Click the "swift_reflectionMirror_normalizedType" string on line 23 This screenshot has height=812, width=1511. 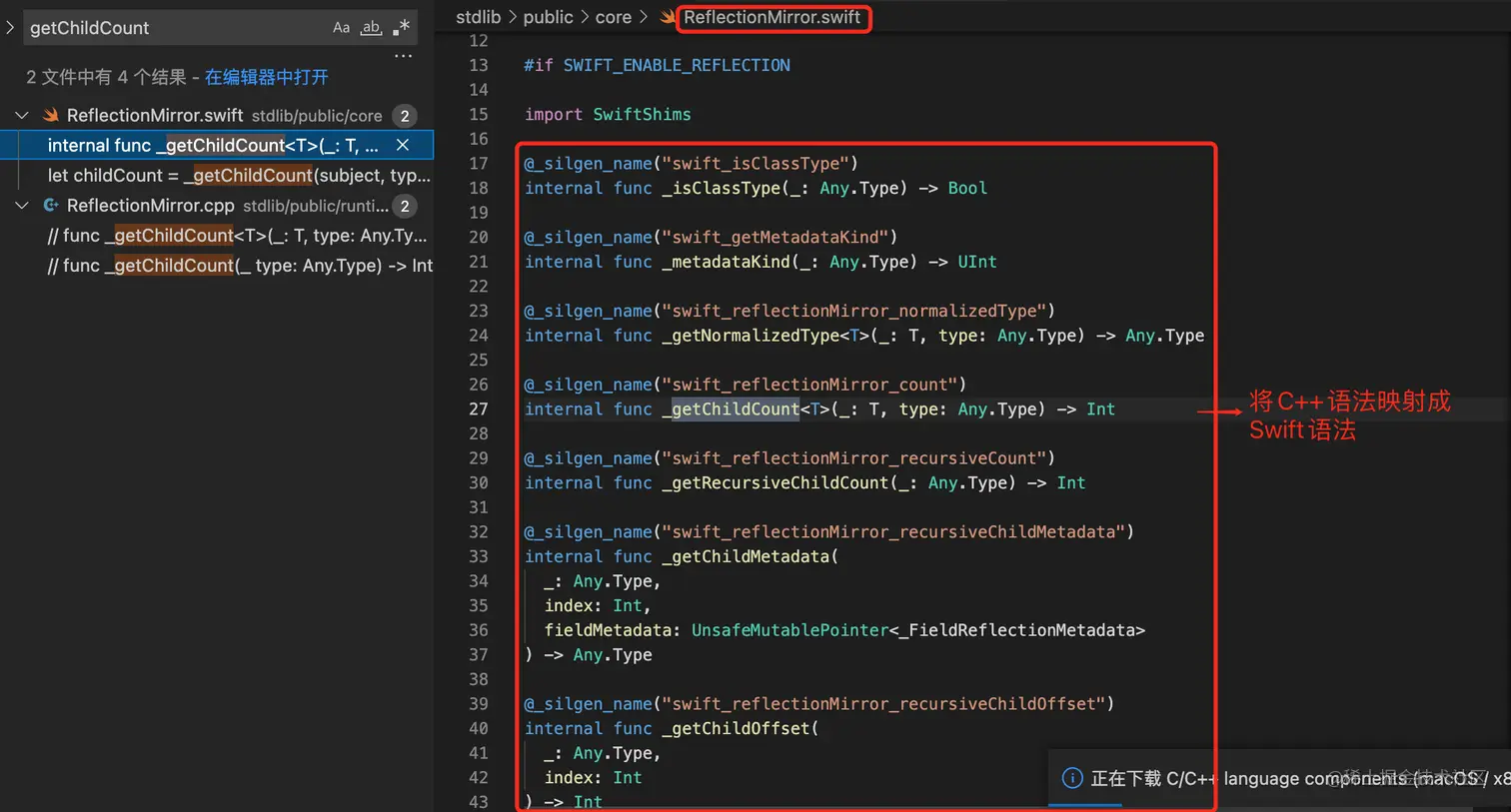point(853,312)
